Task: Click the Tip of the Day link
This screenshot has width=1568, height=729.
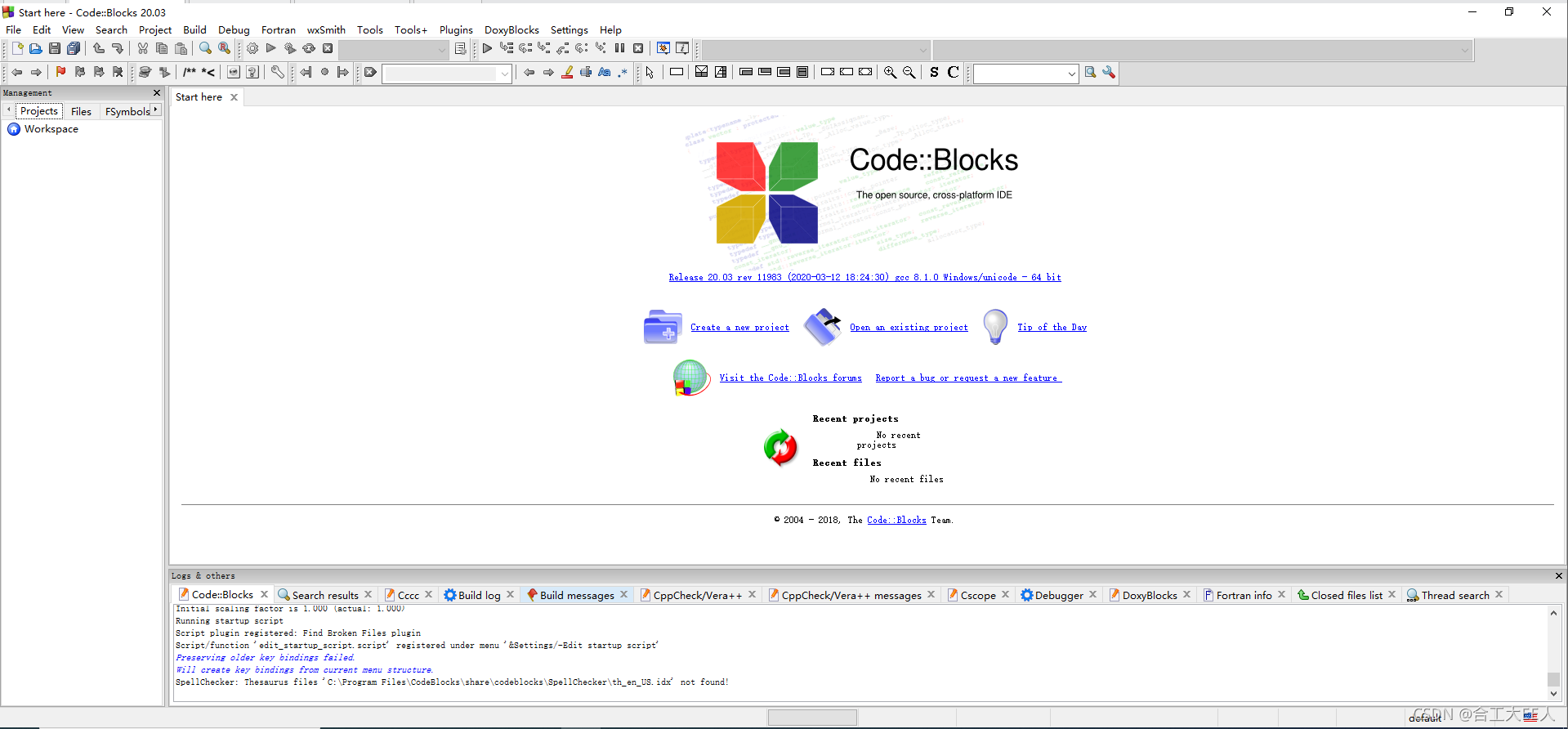Action: [1052, 327]
